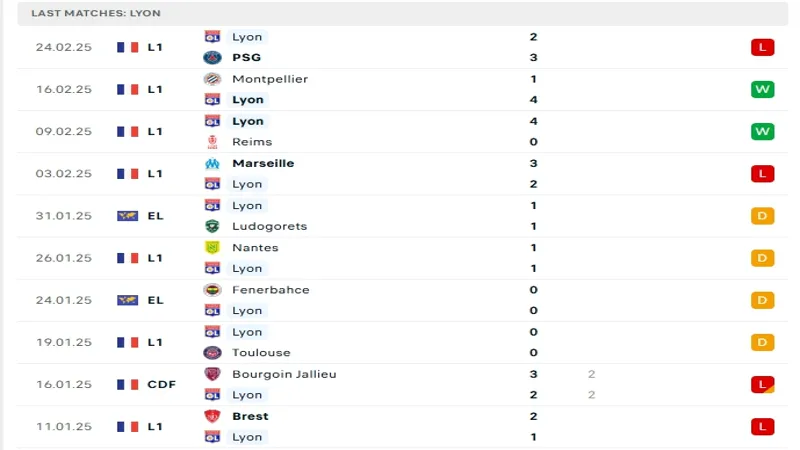Open the Marseille team name link
The width and height of the screenshot is (800, 450).
[x=263, y=163]
